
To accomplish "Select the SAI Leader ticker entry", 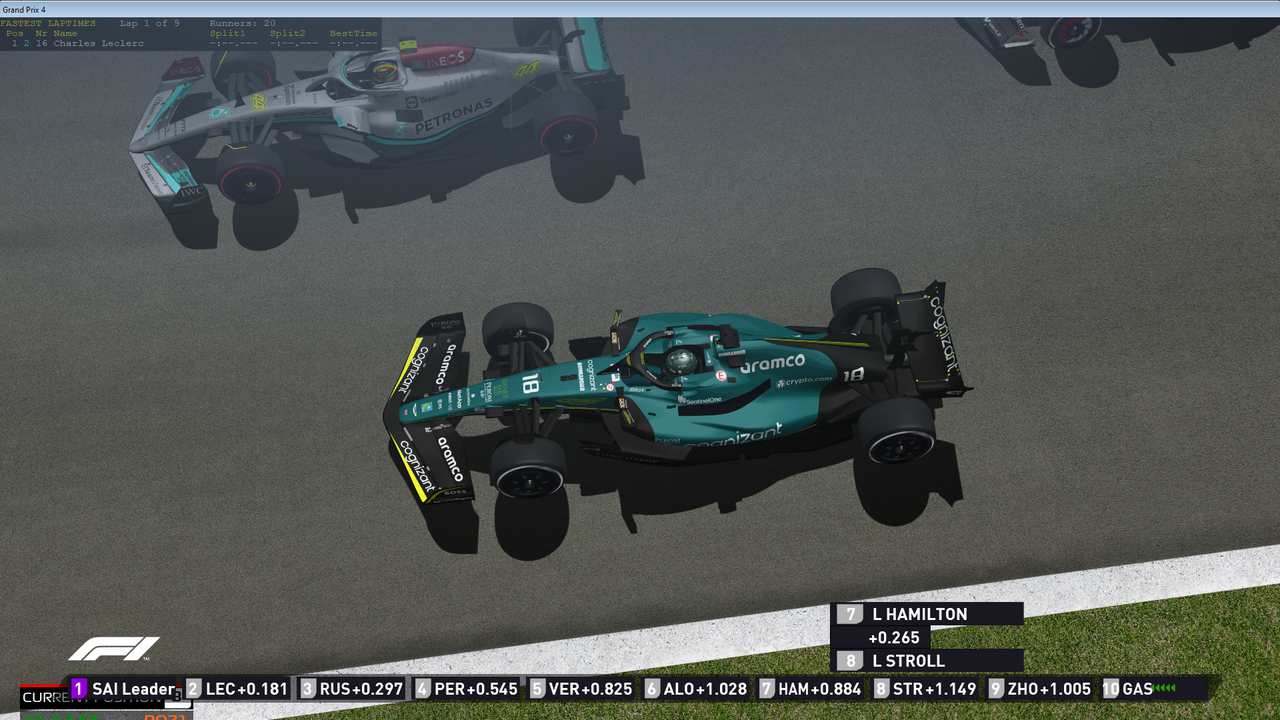I will [123, 689].
